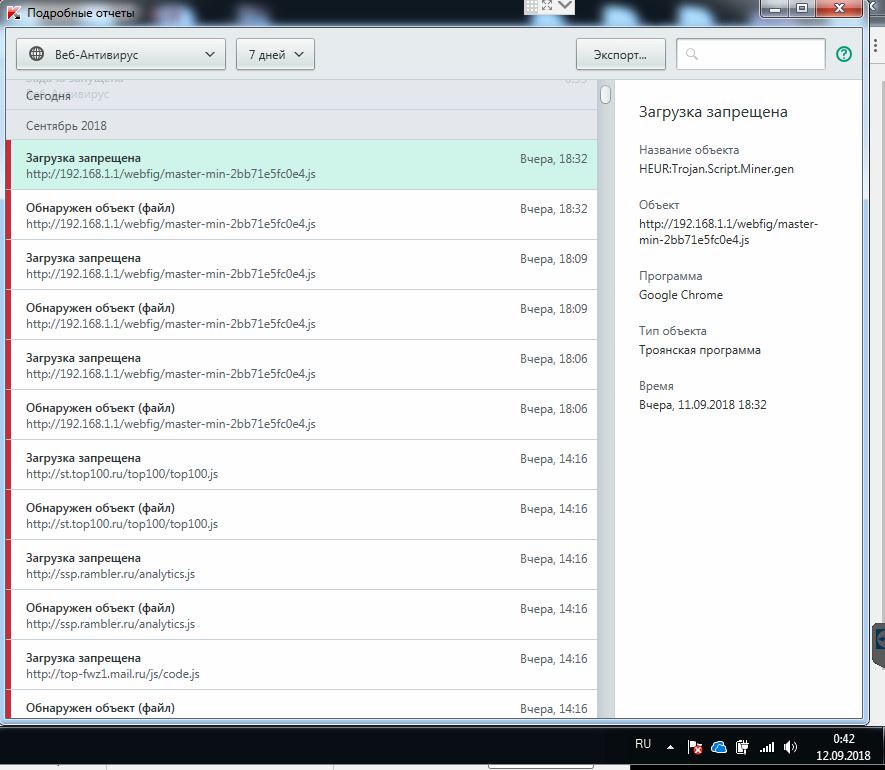Click the Загрузка запрещена details heading
885x770 pixels.
tap(713, 112)
